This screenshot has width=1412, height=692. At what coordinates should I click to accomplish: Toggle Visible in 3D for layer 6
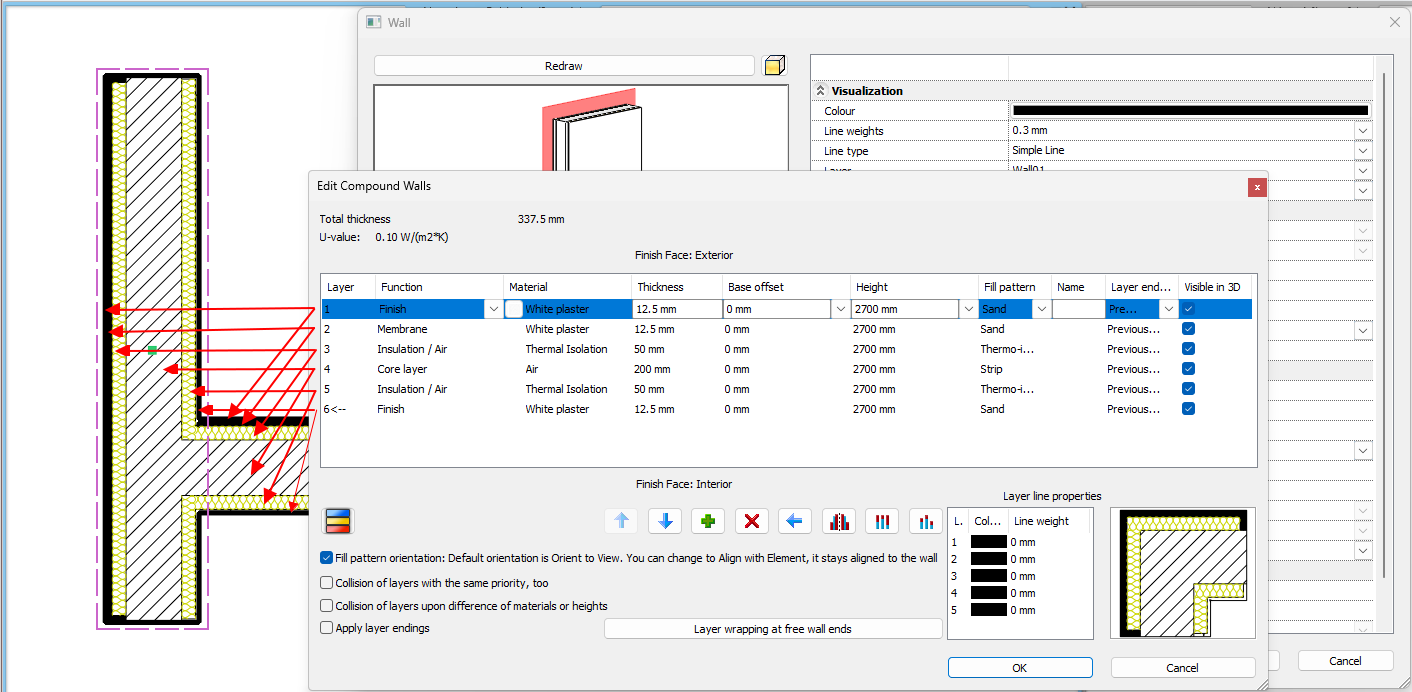pyautogui.click(x=1188, y=409)
